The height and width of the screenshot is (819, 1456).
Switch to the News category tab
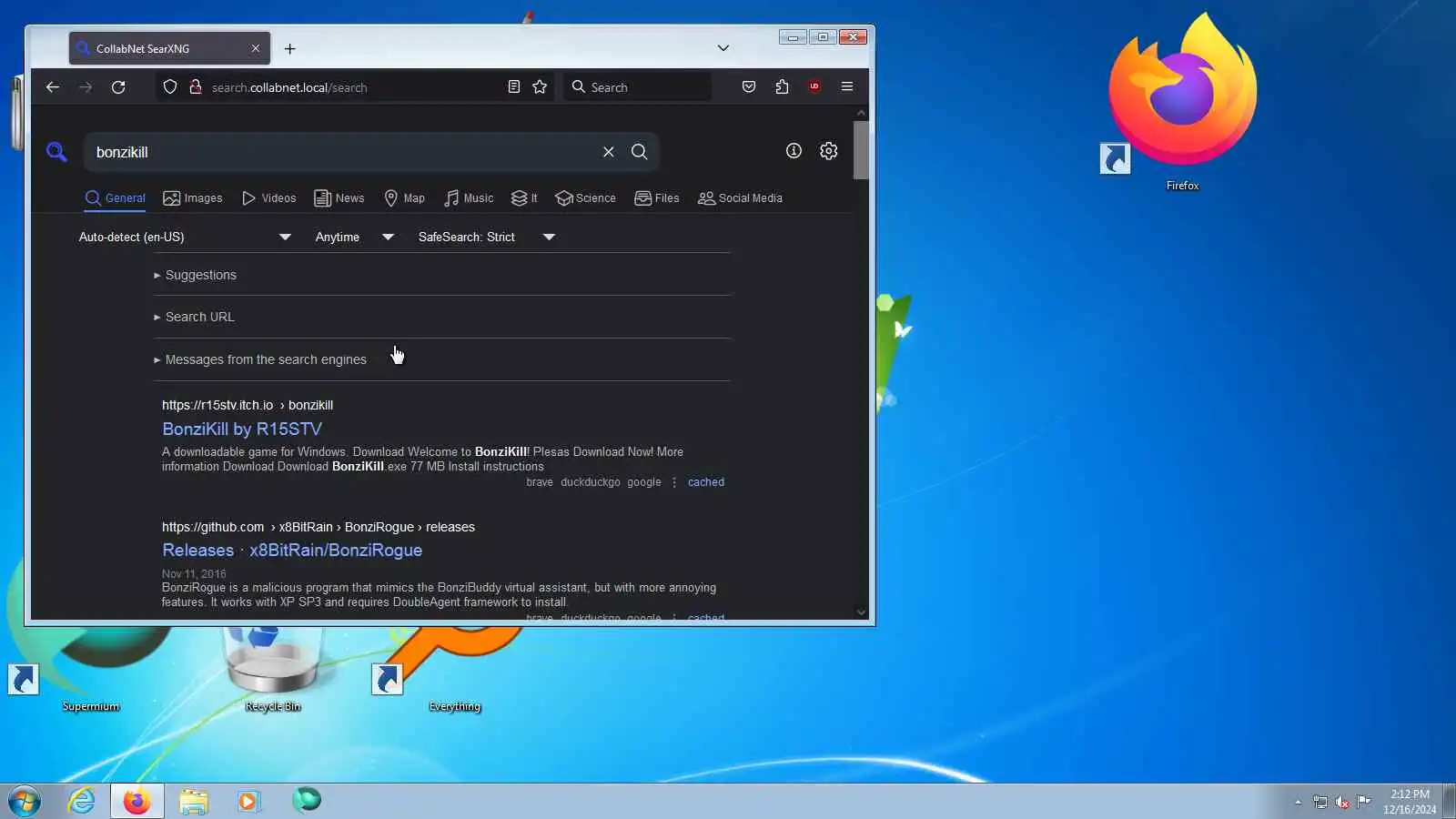[339, 198]
